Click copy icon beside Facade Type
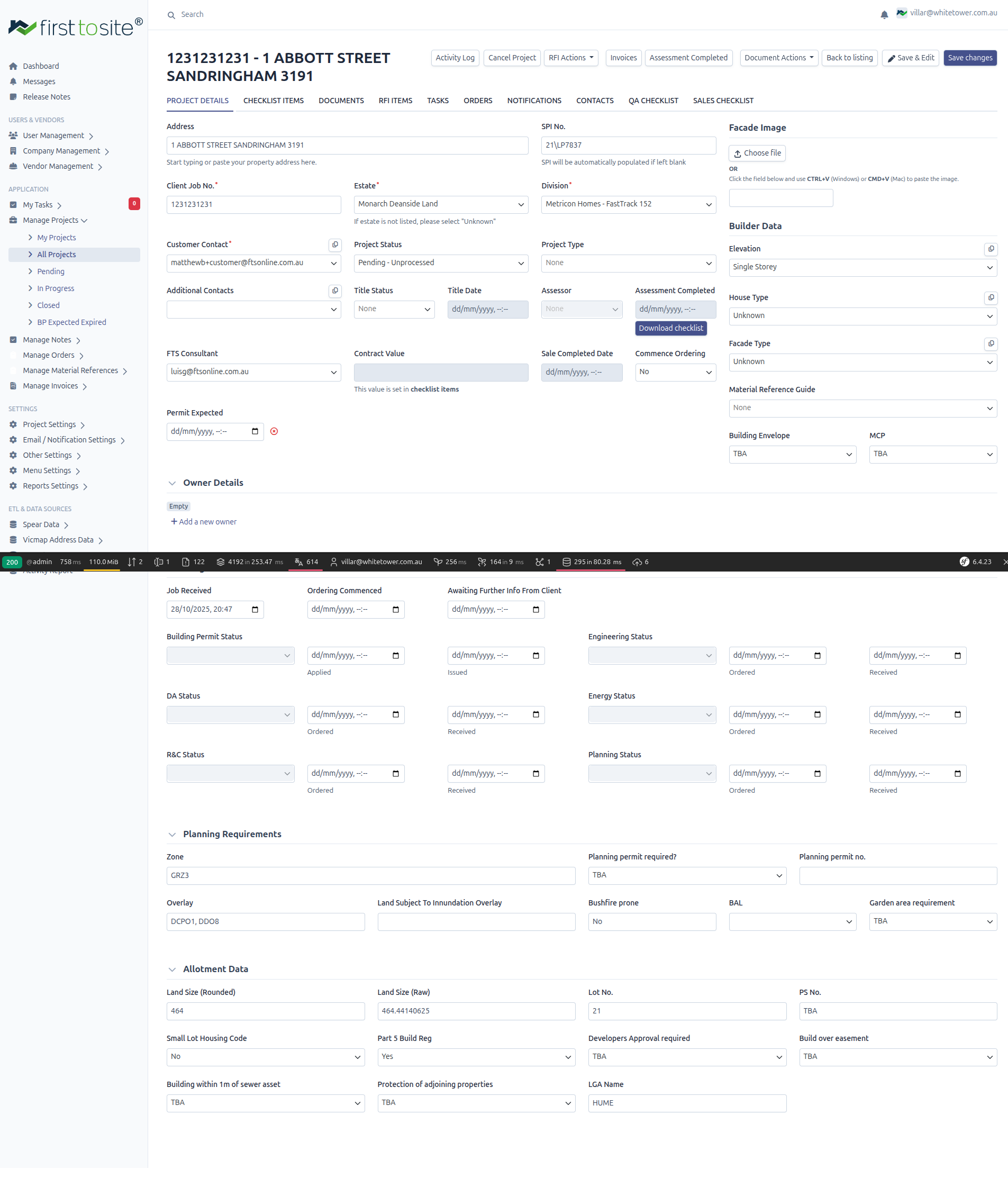 tap(991, 343)
